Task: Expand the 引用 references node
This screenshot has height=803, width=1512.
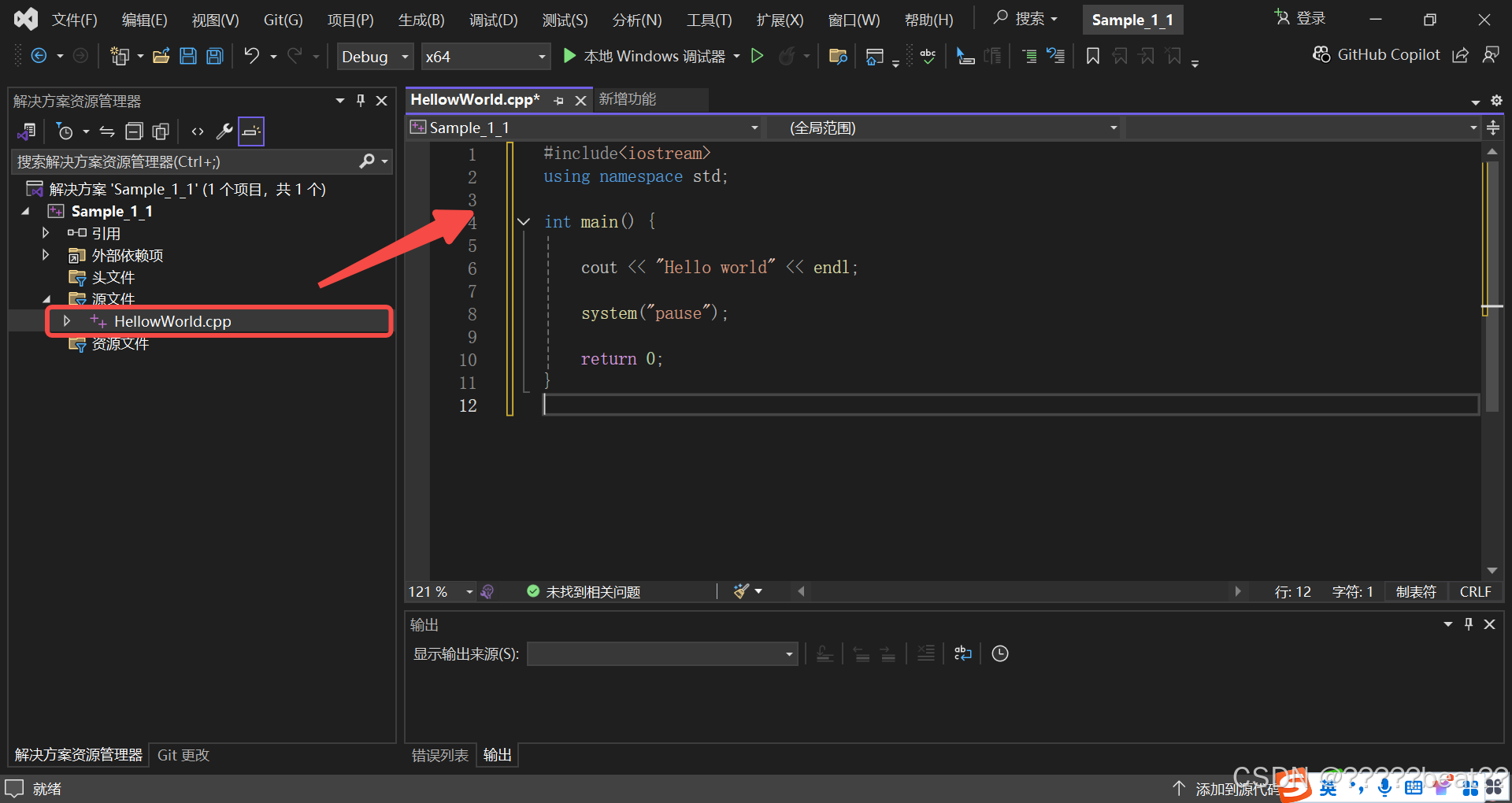Action: click(x=46, y=233)
